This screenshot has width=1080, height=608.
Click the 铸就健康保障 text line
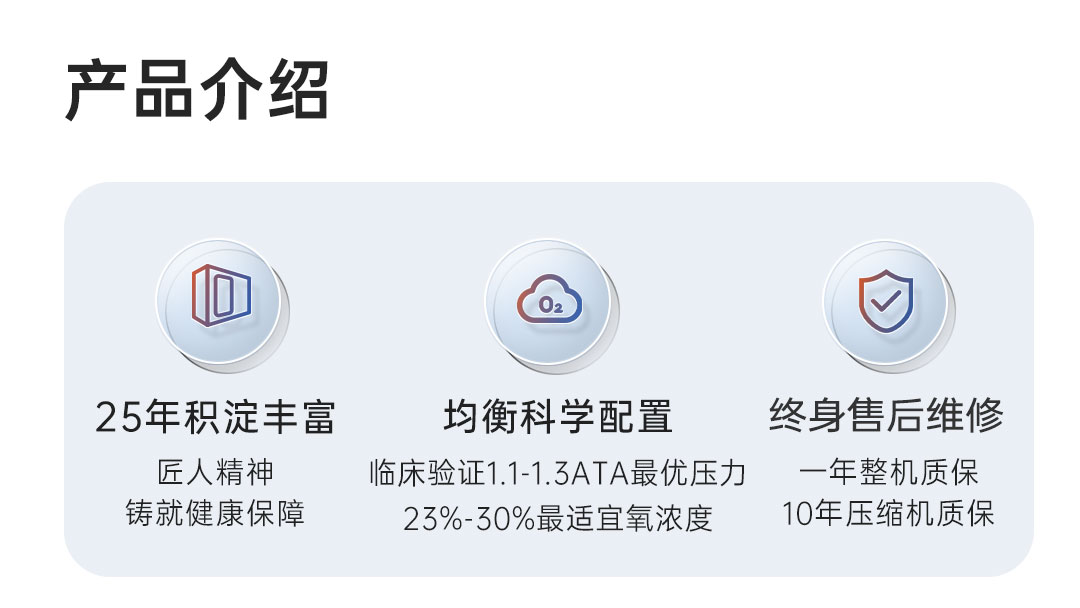pos(215,514)
